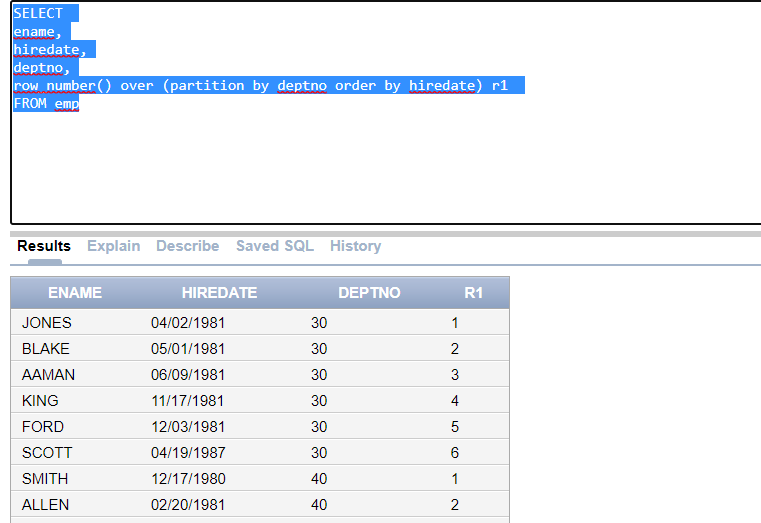The height and width of the screenshot is (523, 761).
Task: Click the ENAME column header
Action: click(x=75, y=293)
